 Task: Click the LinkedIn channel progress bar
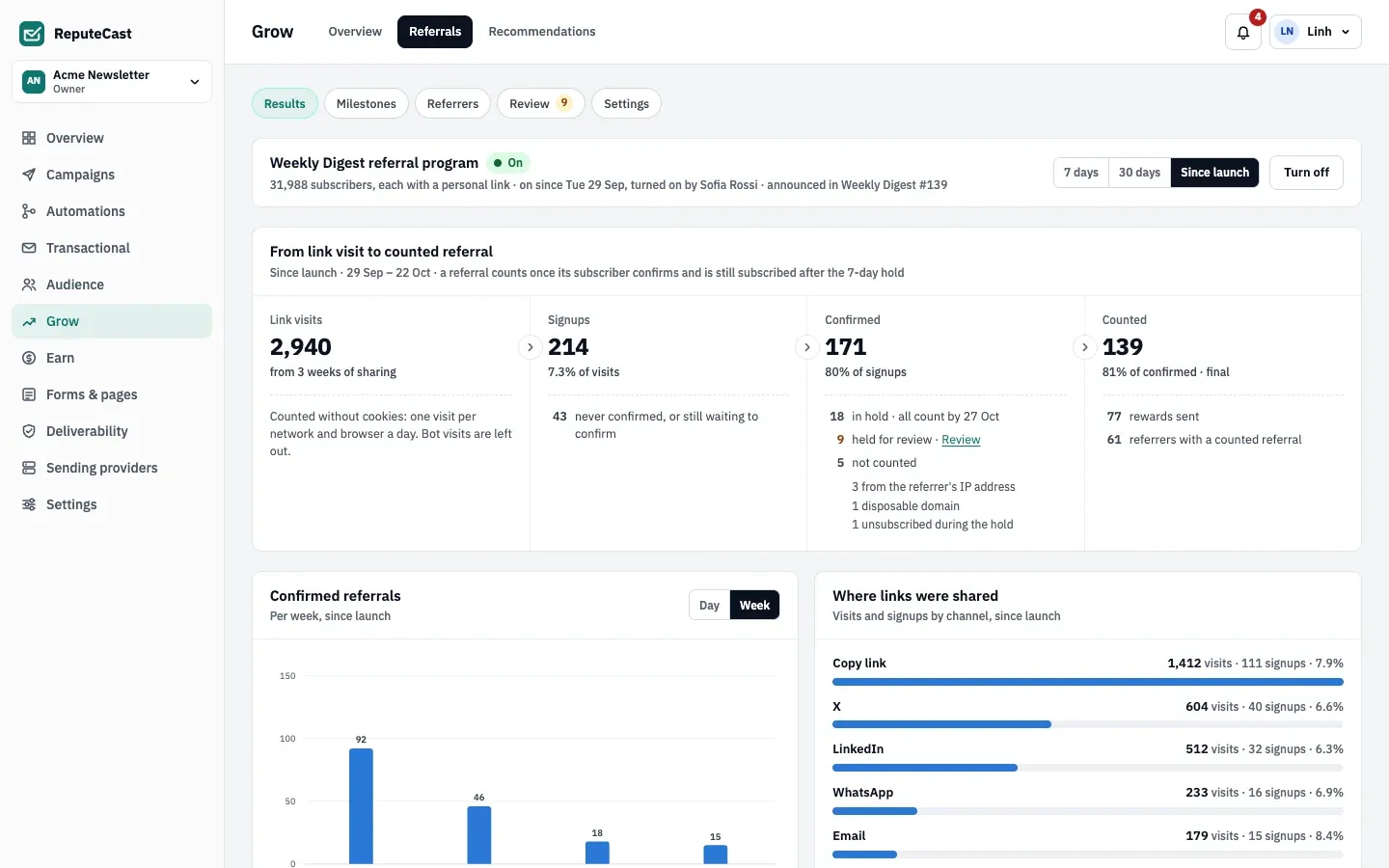coord(1088,768)
